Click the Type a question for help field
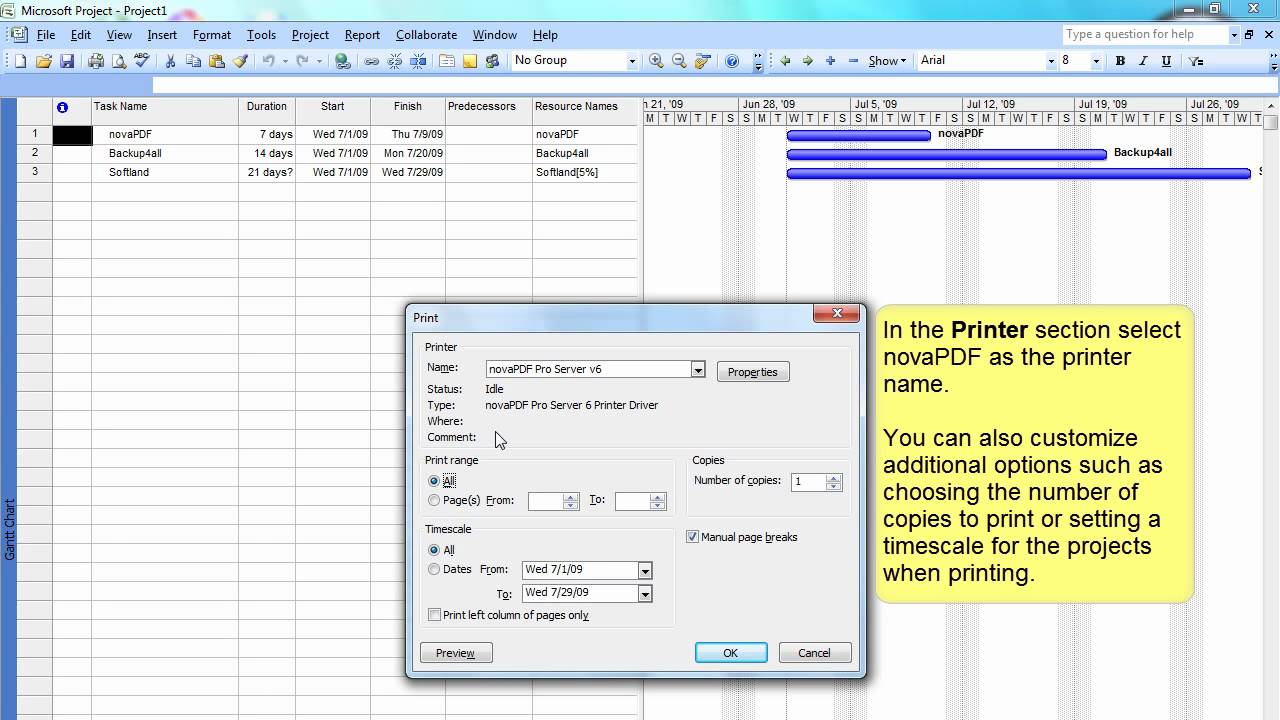The width and height of the screenshot is (1280, 720). (1145, 34)
